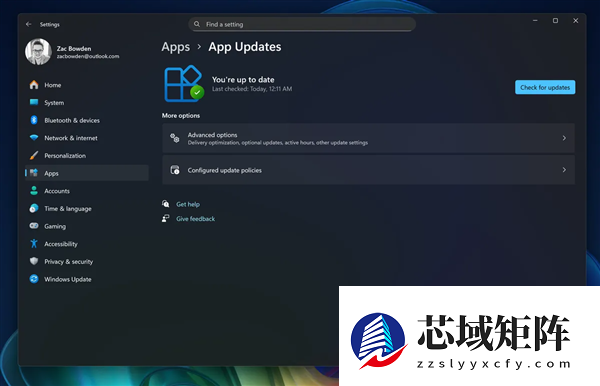Image resolution: width=600 pixels, height=386 pixels.
Task: Go to Windows Update page
Action: coord(87,279)
